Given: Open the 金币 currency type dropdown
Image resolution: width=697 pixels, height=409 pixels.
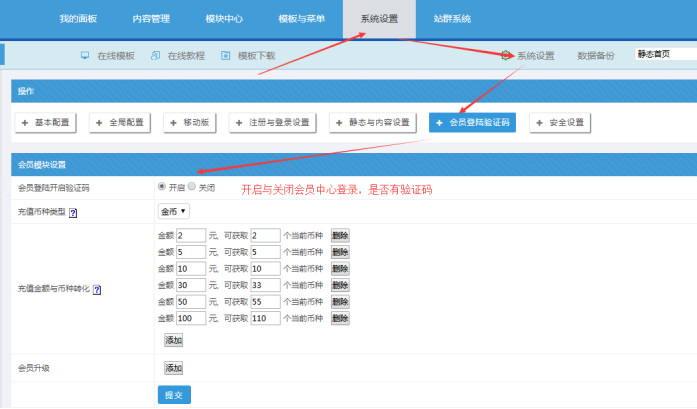Looking at the screenshot, I should point(173,211).
